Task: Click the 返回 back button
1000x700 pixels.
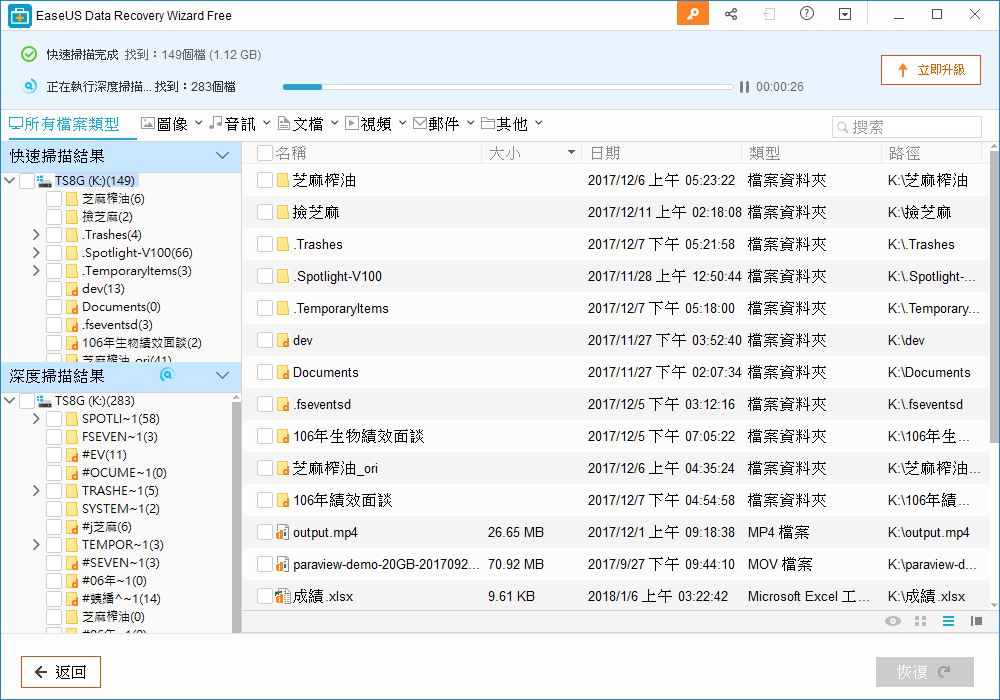Action: point(61,672)
